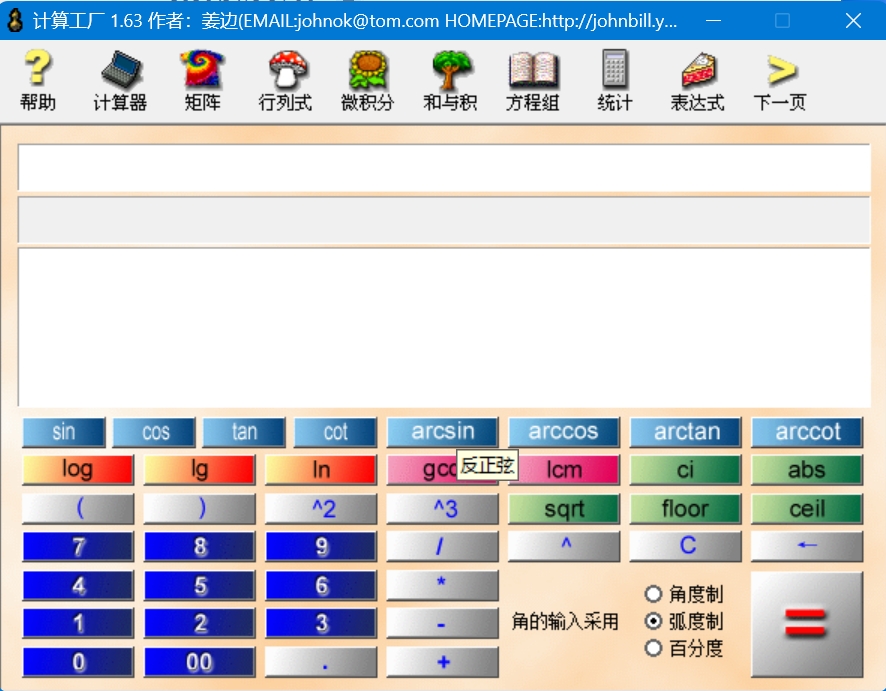Open the 方程组 equations tool
The image size is (886, 691).
coord(531,81)
